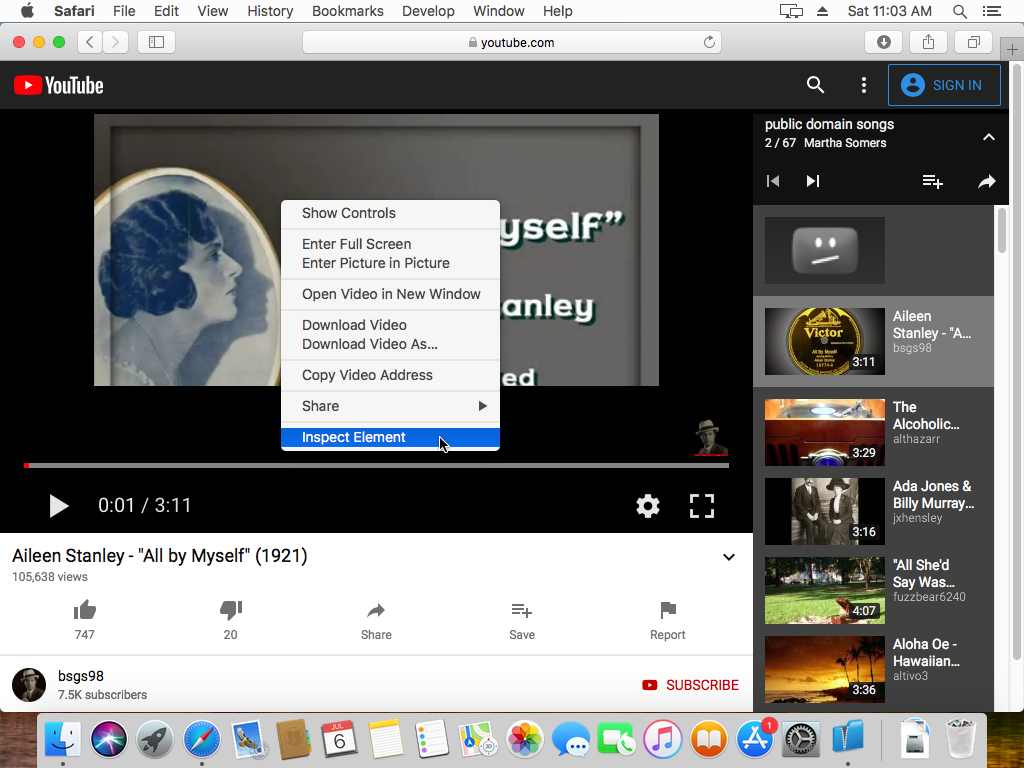This screenshot has height=768, width=1024.
Task: Skip to the next playlist video
Action: [x=813, y=181]
